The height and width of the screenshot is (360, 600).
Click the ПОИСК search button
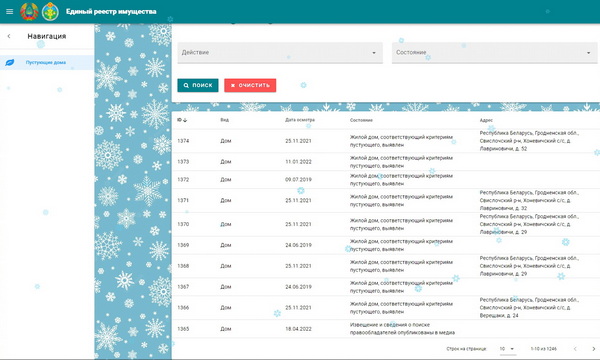pyautogui.click(x=198, y=85)
